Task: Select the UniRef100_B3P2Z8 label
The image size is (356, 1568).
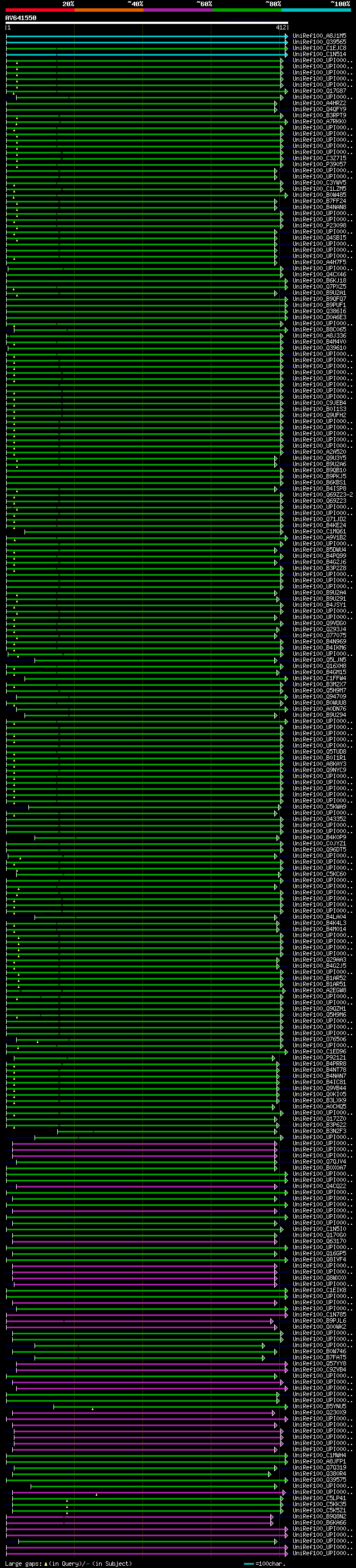Action: (x=319, y=568)
